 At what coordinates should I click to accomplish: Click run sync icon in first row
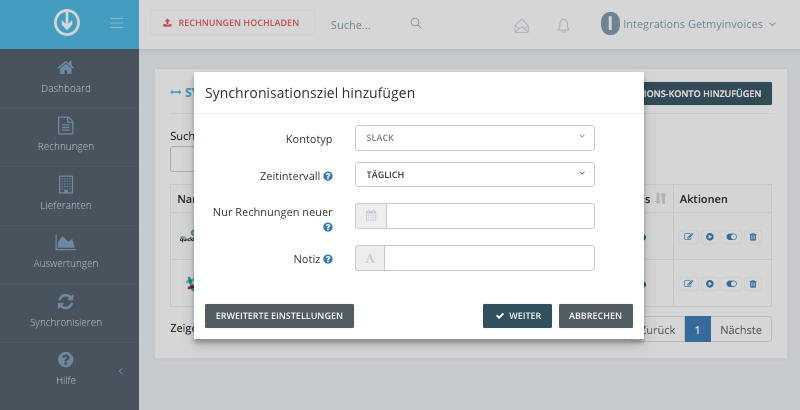pos(710,237)
